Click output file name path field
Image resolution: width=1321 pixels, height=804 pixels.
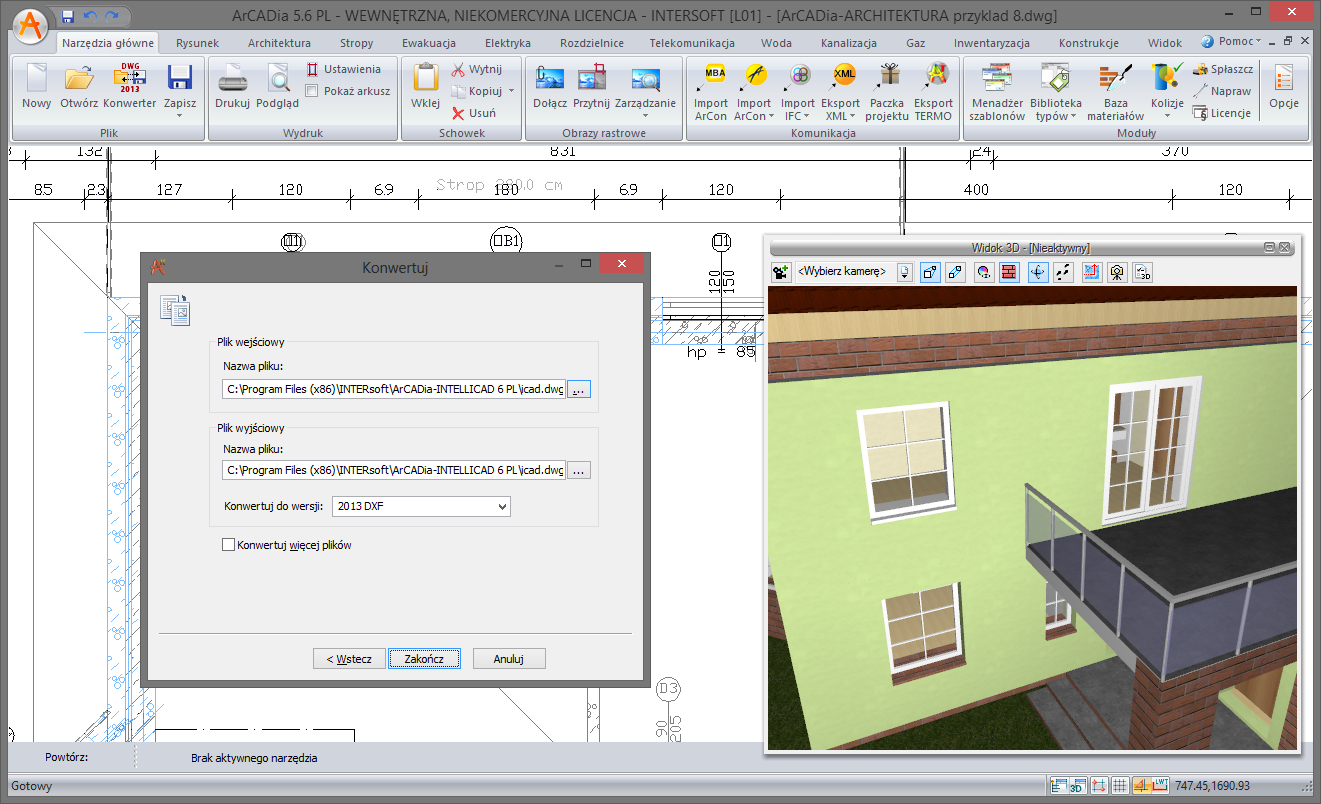394,470
